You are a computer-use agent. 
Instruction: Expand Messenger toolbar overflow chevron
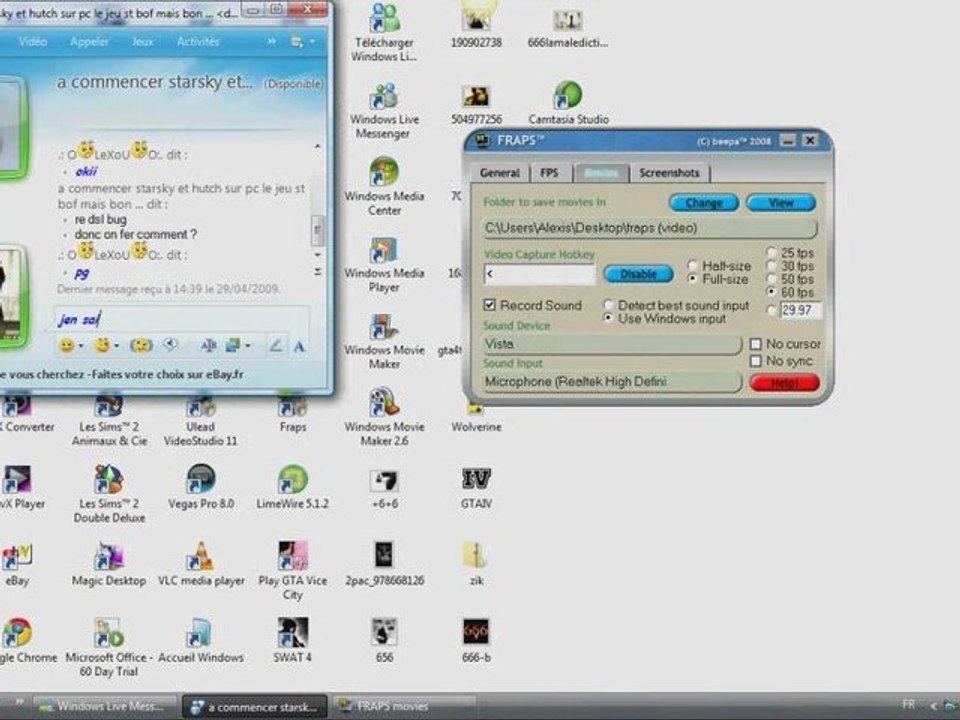tap(271, 42)
